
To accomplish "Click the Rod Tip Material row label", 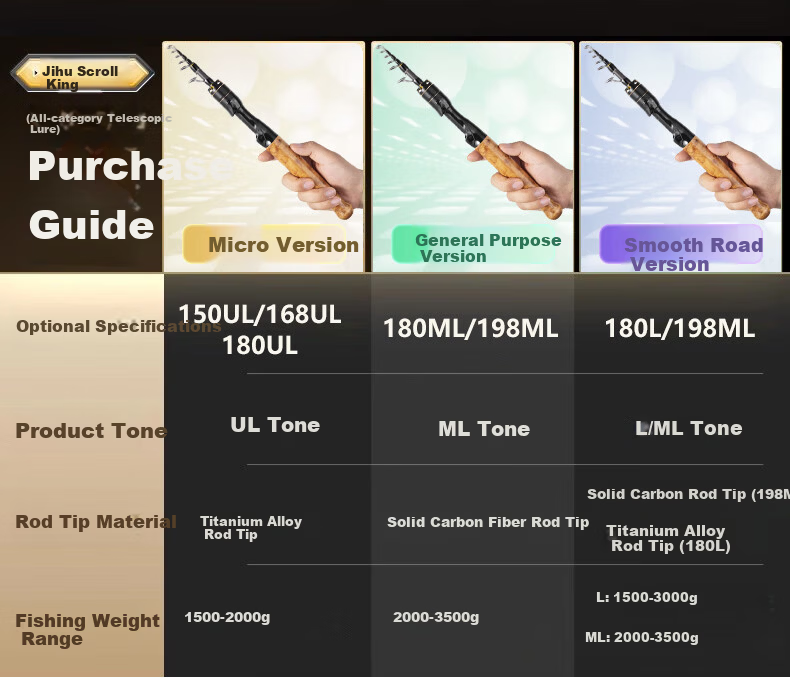I will pyautogui.click(x=96, y=521).
